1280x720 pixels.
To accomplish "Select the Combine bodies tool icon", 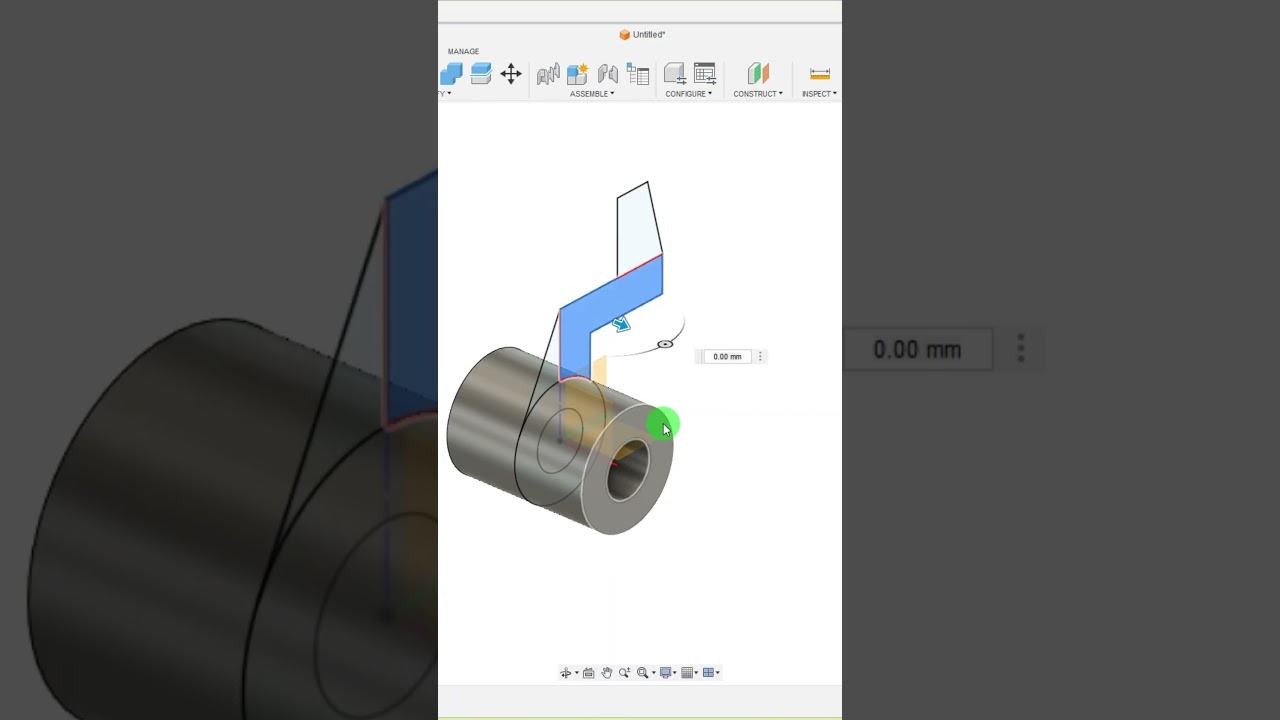I will (x=451, y=74).
